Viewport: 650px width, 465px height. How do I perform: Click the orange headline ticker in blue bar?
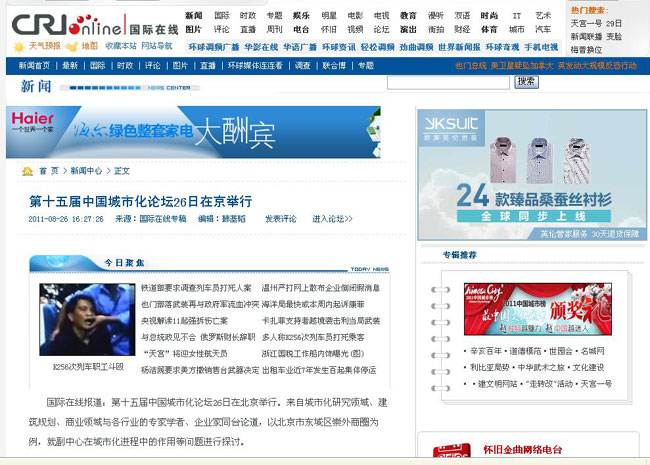pyautogui.click(x=546, y=65)
